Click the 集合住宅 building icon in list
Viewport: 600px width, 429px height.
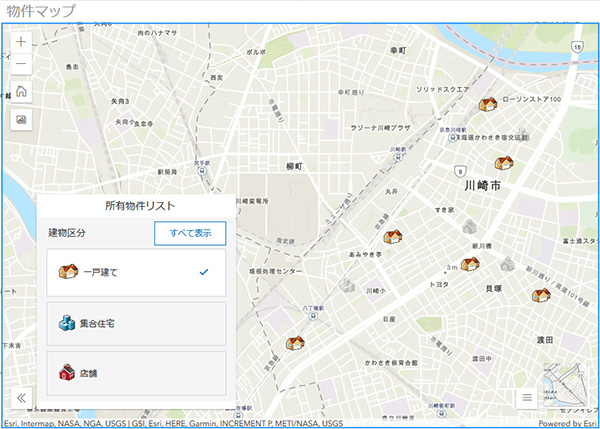coord(68,324)
